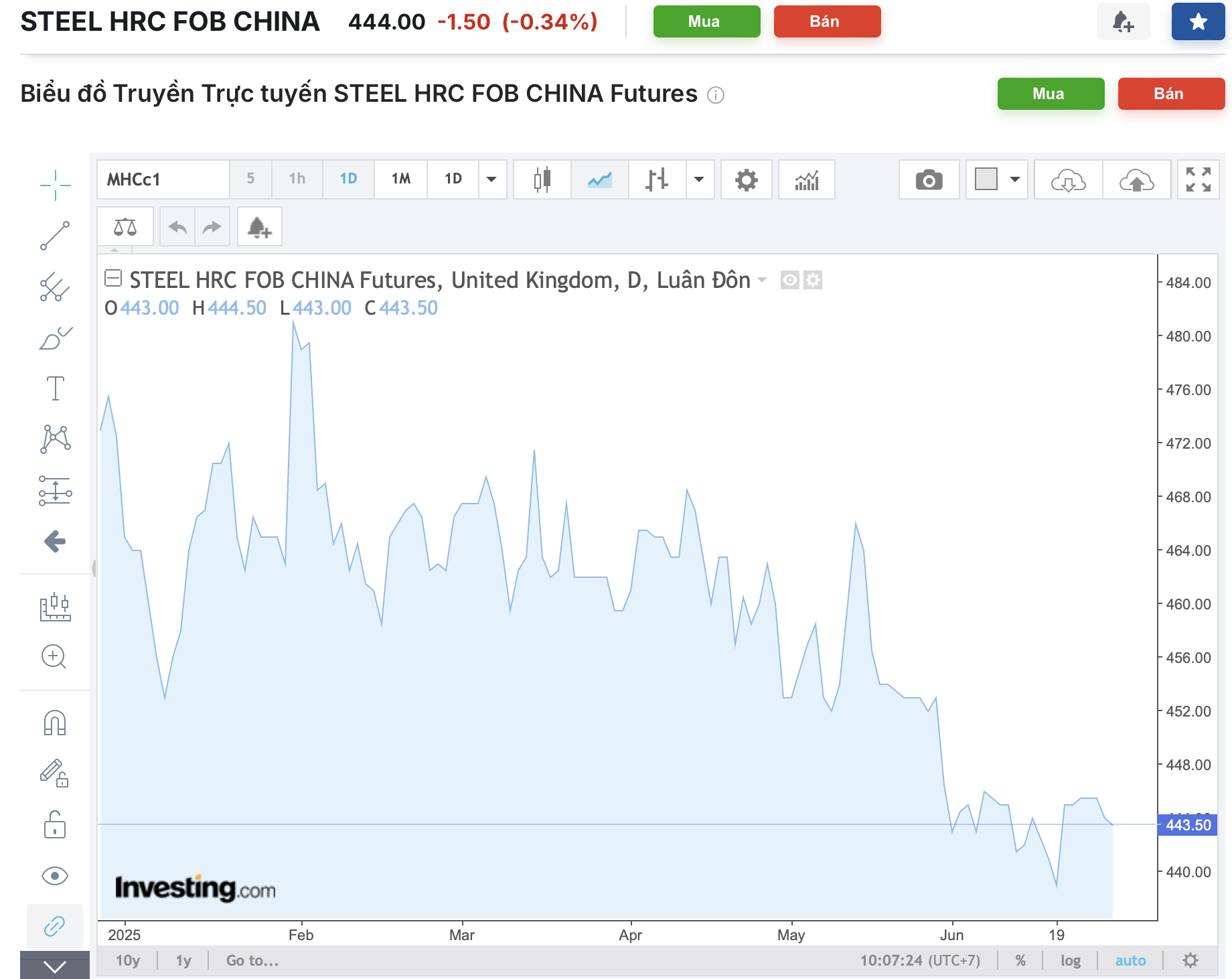The height and width of the screenshot is (979, 1232).
Task: Click the back arrow icon in sidebar
Action: (55, 541)
